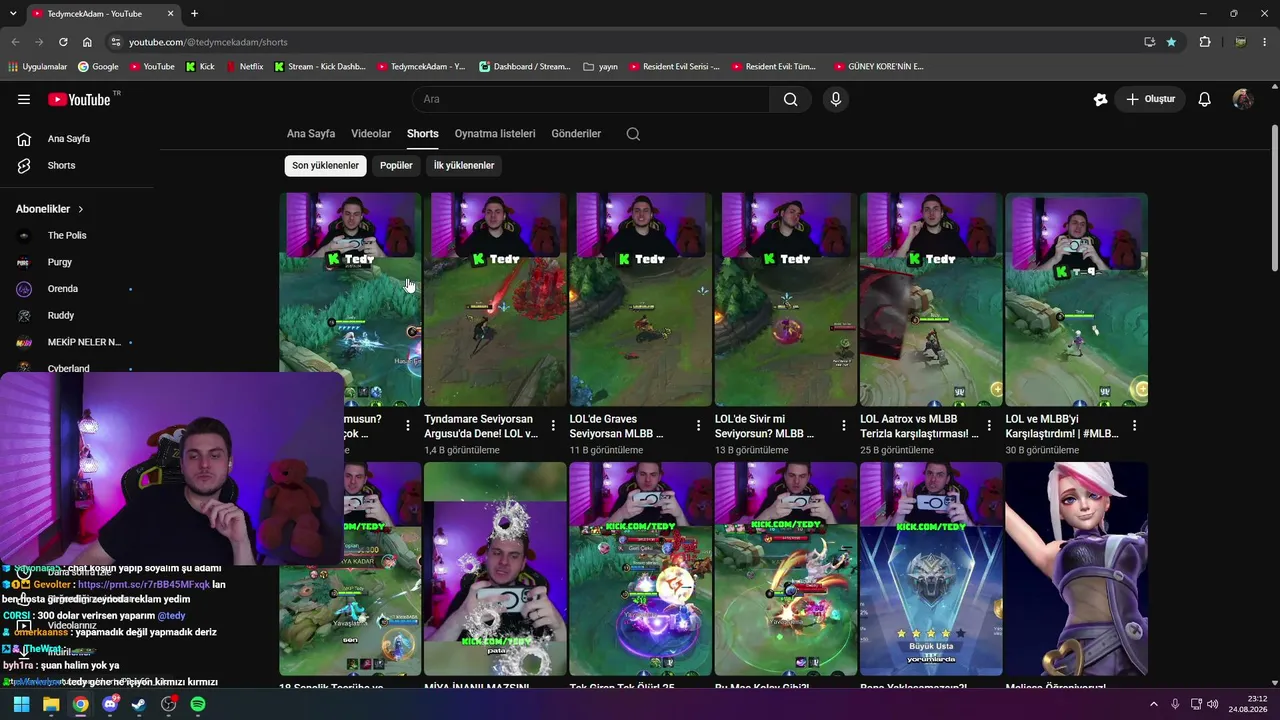Open the Chrome extensions puzzle icon
This screenshot has height=720, width=1280.
pyautogui.click(x=1205, y=42)
